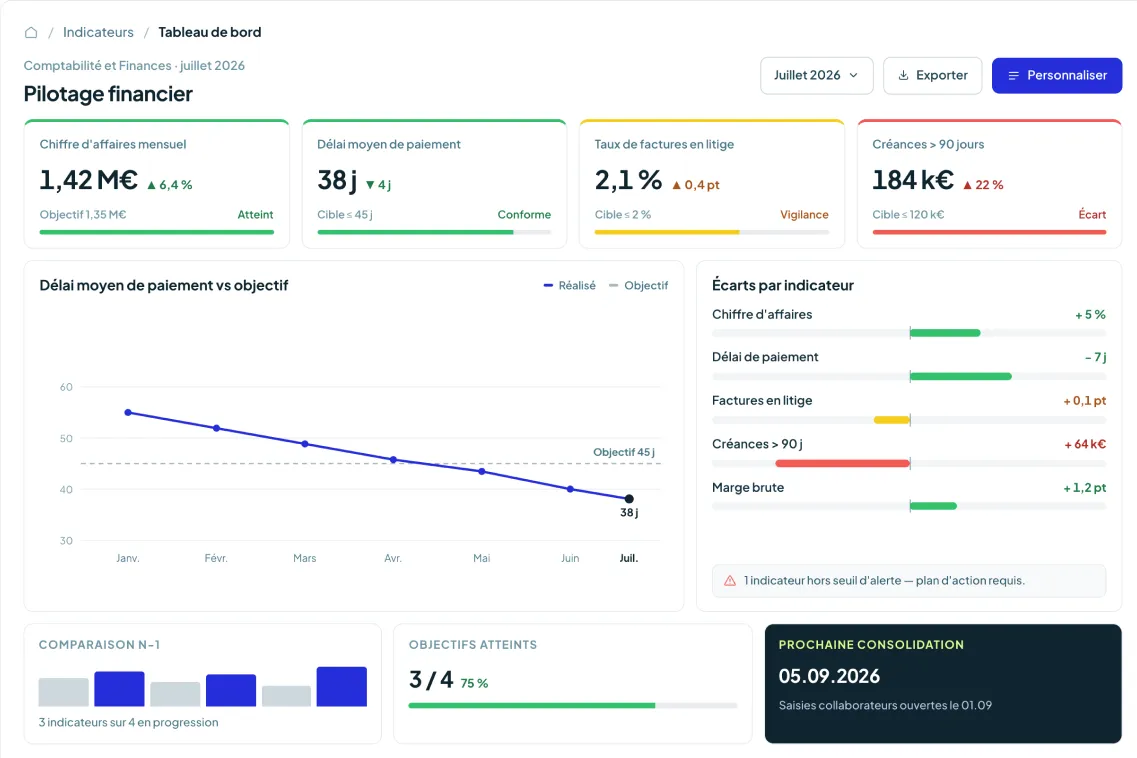Screen dimensions: 1137x758
Task: Click the Personnaliser button
Action: [x=1057, y=75]
